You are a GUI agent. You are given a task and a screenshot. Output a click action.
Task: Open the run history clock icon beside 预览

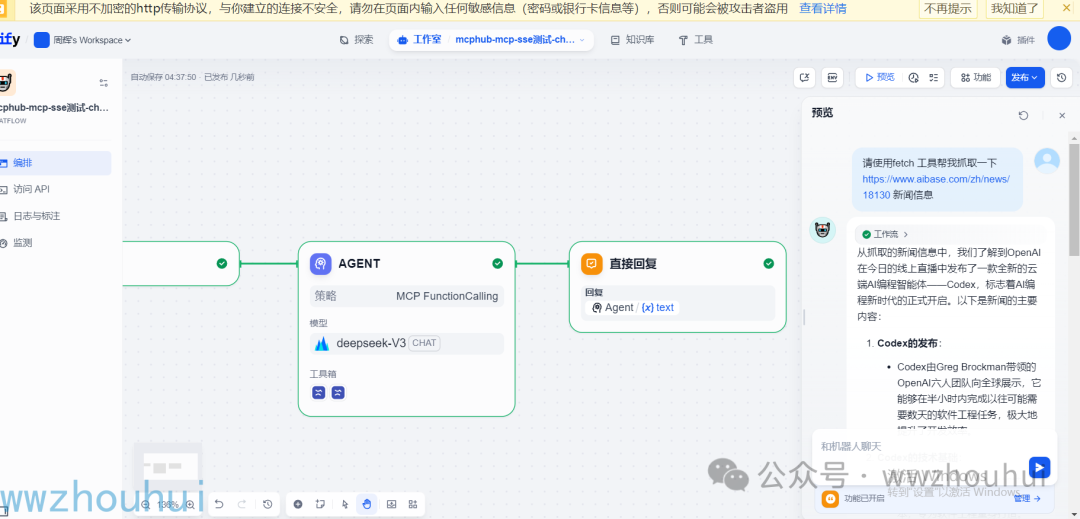point(914,78)
